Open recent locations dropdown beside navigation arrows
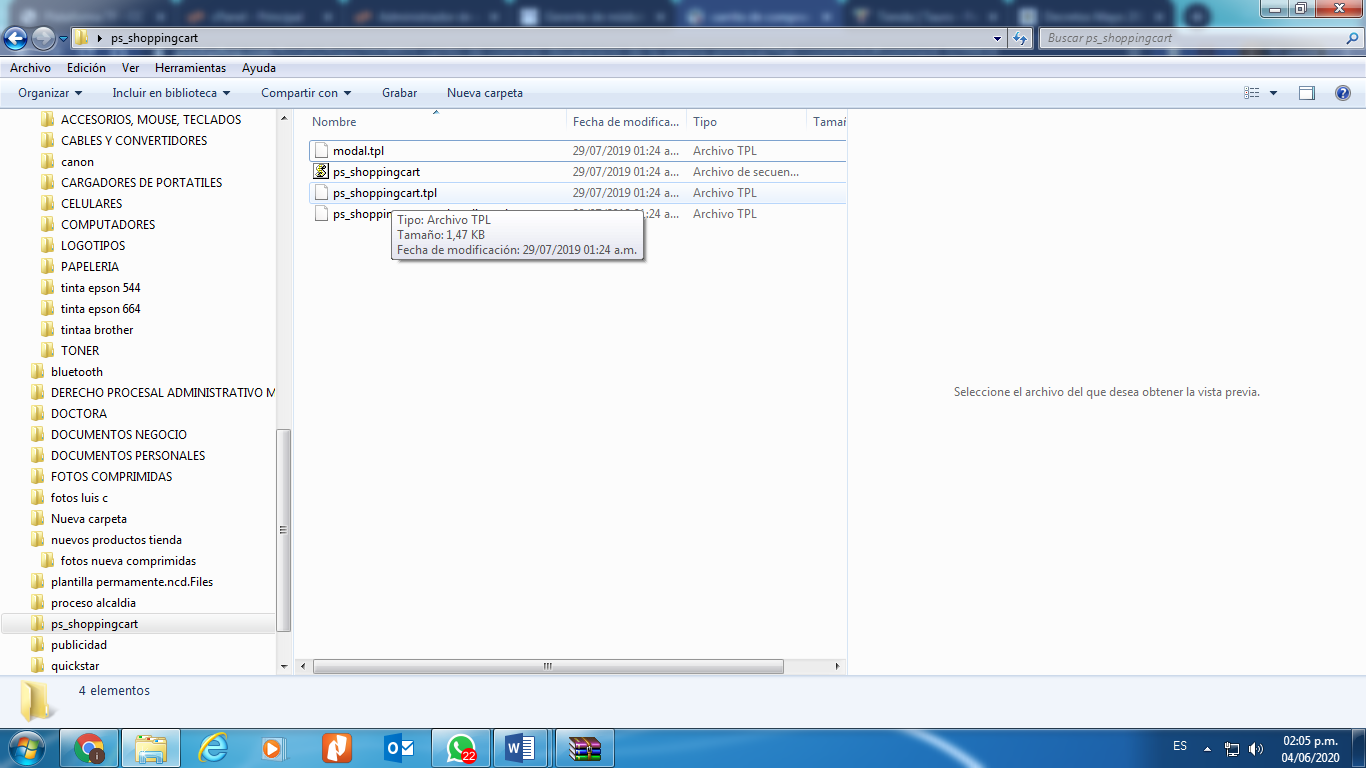 click(63, 39)
